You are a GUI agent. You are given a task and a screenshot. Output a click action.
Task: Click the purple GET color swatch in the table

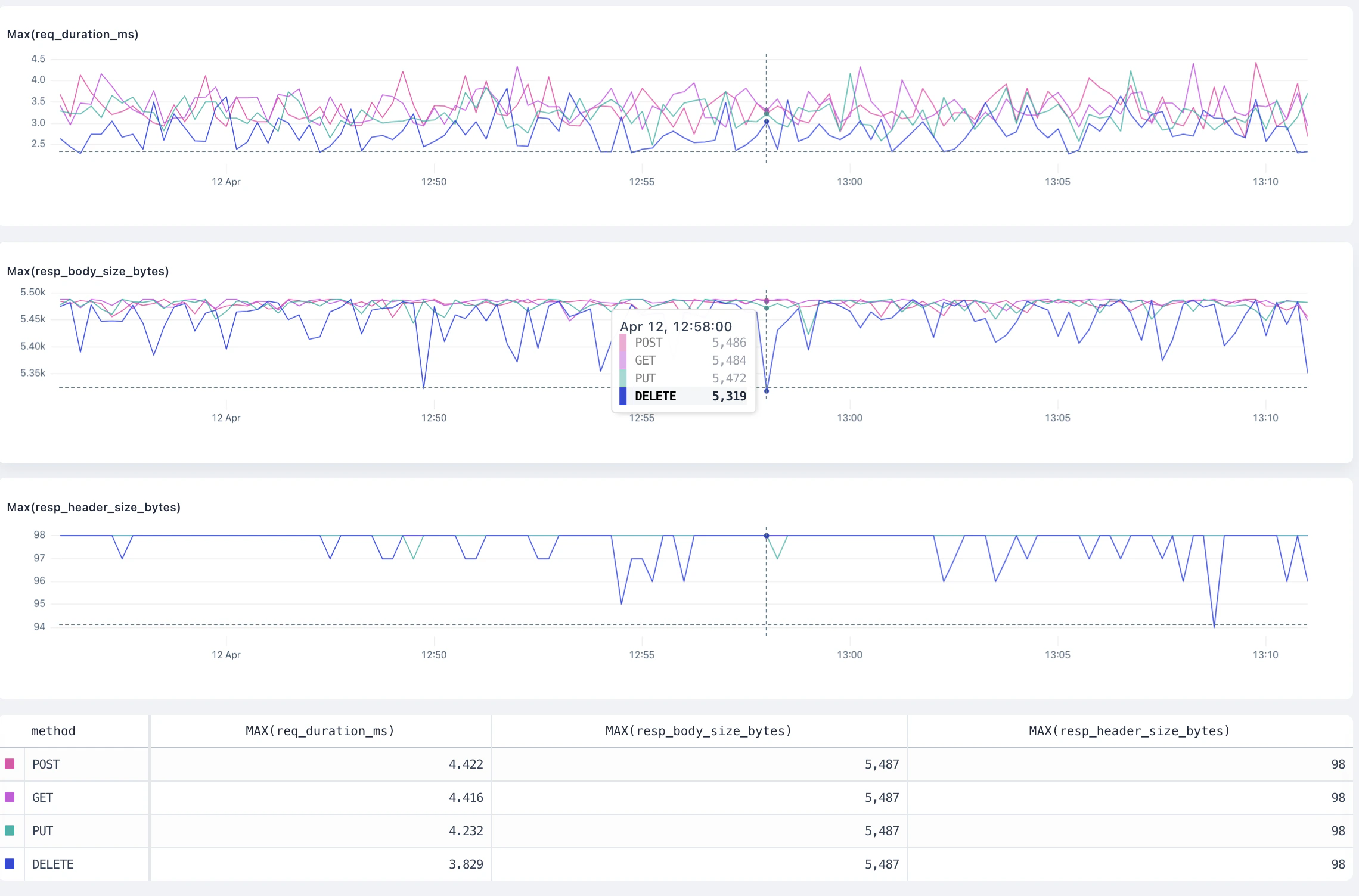(x=11, y=797)
